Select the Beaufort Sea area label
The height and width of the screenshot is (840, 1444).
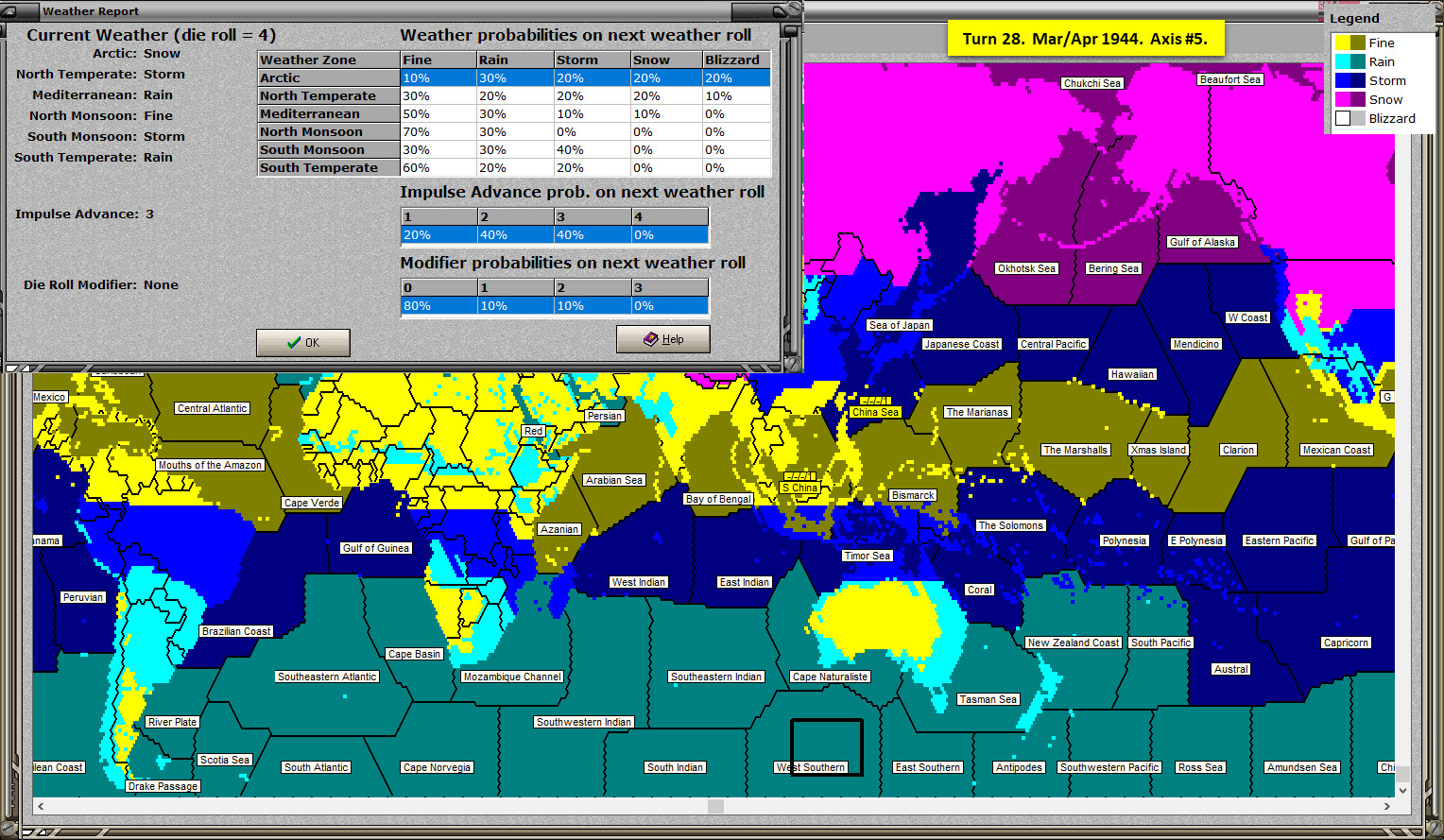click(1230, 79)
